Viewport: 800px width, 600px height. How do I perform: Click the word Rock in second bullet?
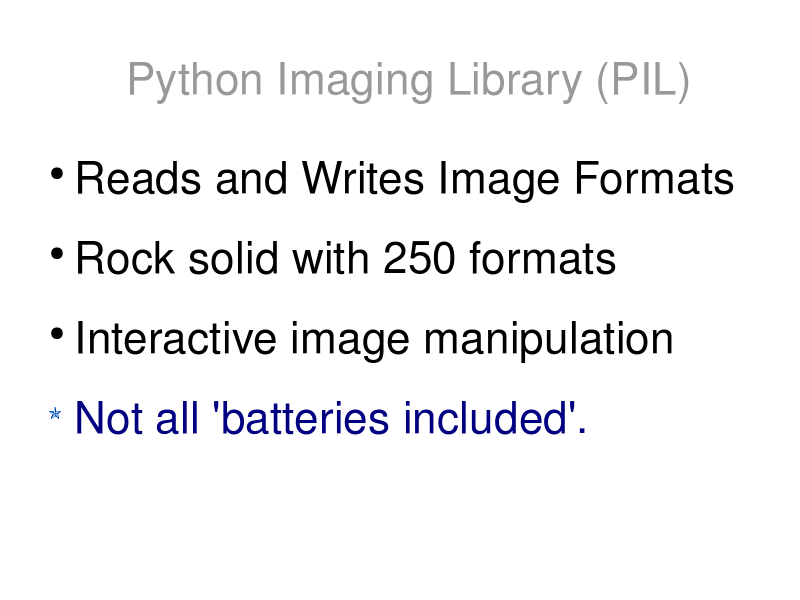(125, 259)
